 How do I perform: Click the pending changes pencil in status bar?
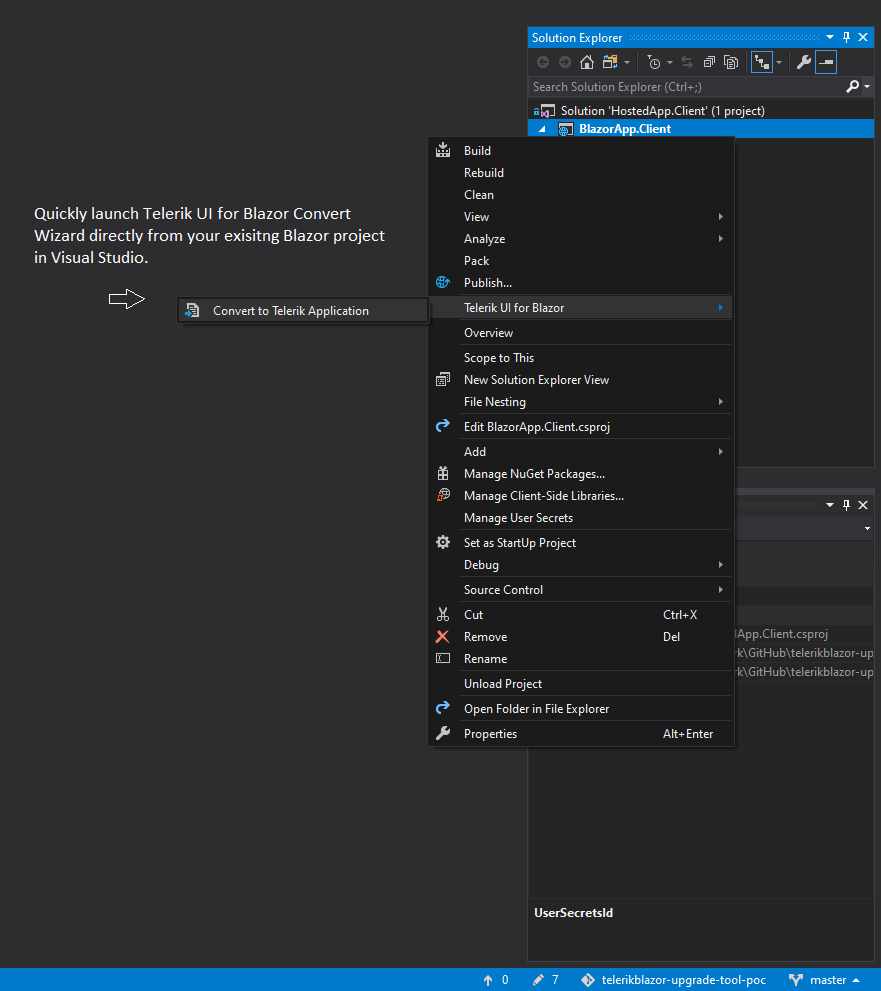538,980
